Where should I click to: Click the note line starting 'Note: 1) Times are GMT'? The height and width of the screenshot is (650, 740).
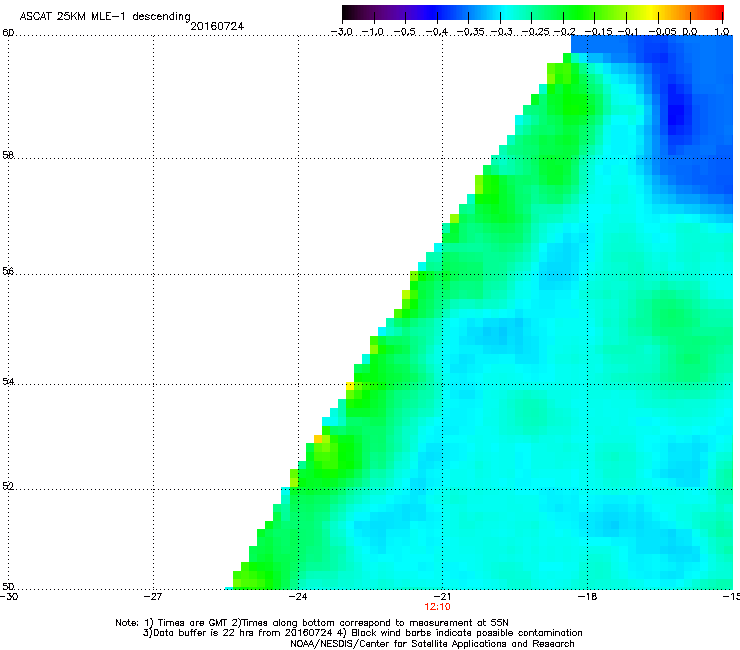coord(312,623)
